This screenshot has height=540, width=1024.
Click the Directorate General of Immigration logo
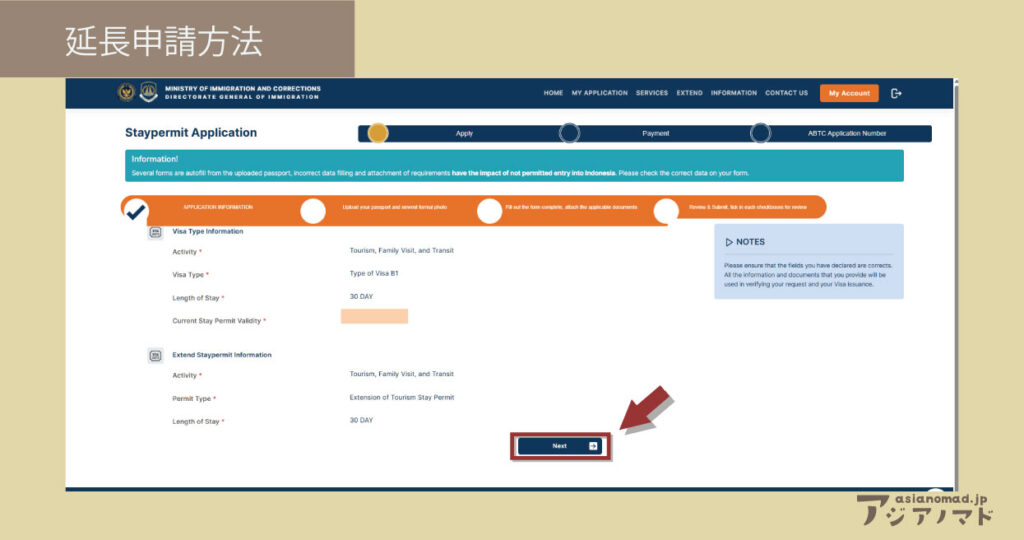148,93
